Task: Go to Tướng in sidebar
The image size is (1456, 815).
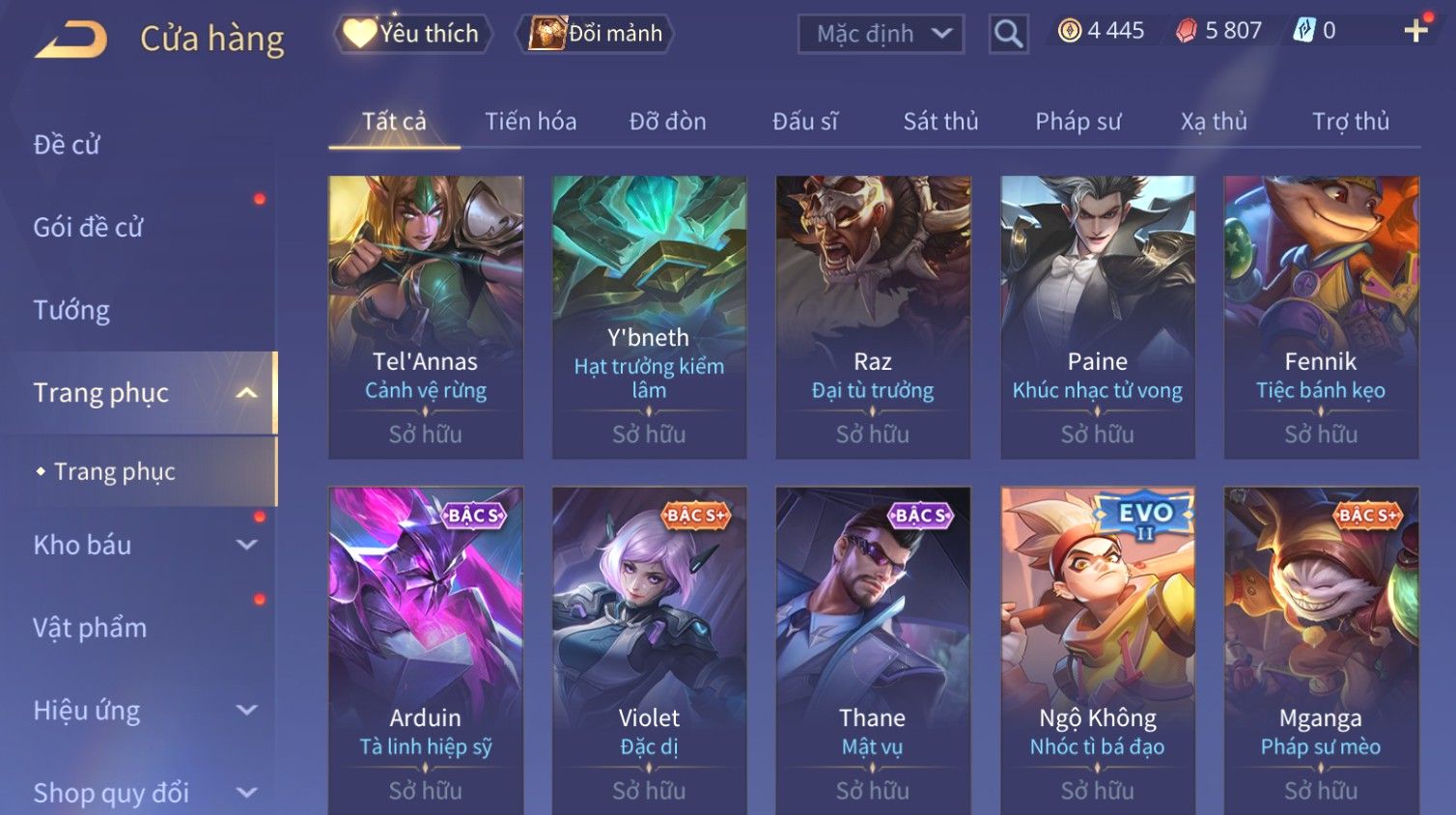Action: [71, 310]
